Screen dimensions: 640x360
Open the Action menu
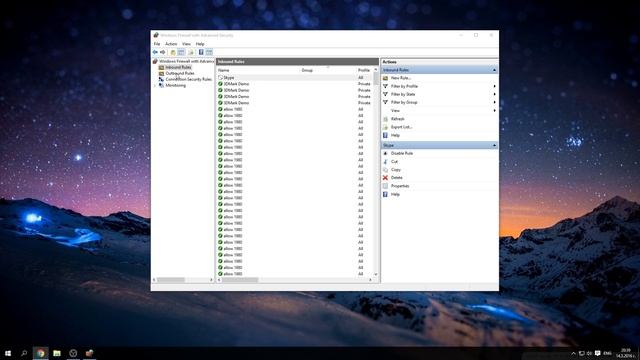pyautogui.click(x=171, y=44)
